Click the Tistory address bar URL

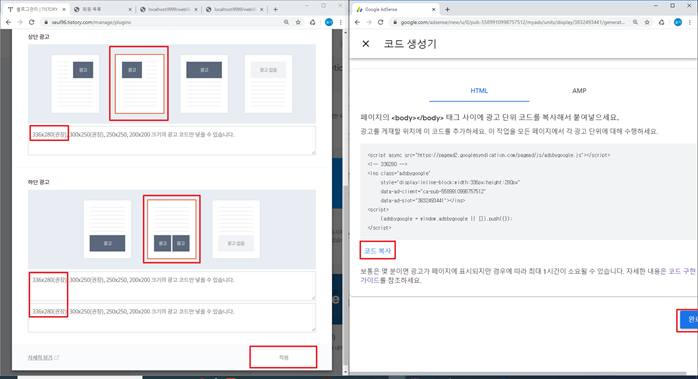(x=92, y=22)
